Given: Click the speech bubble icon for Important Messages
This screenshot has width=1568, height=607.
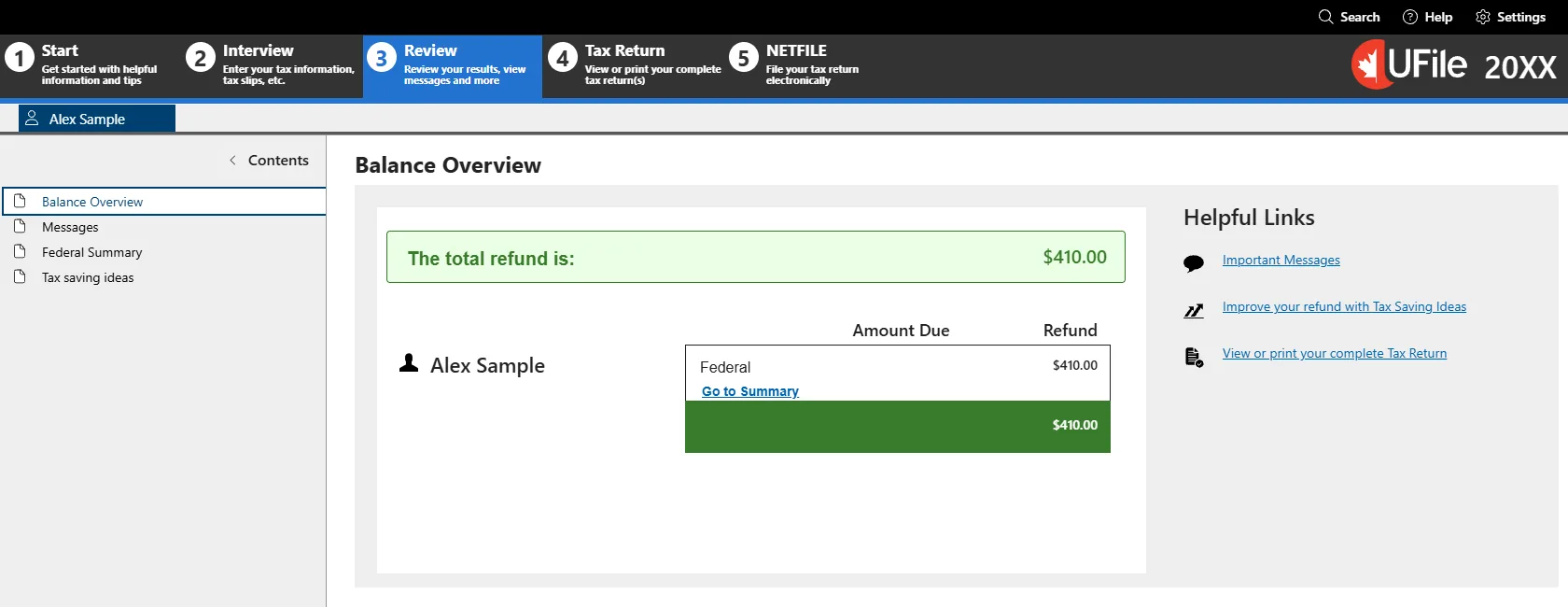Looking at the screenshot, I should tap(1194, 263).
